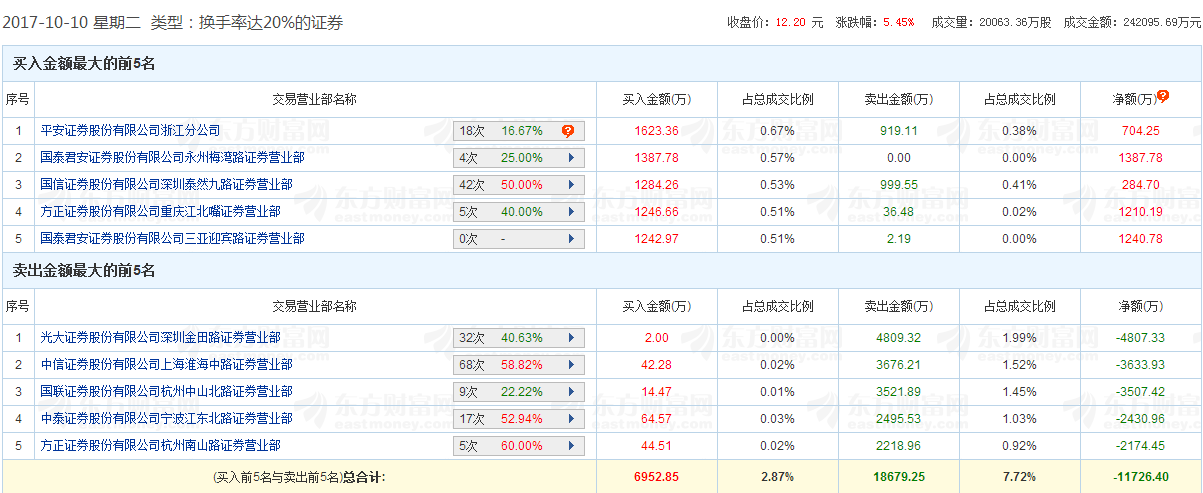Image resolution: width=1203 pixels, height=493 pixels.
Task: Click arrow icon next to 32次 40.63%
Action: [x=571, y=338]
